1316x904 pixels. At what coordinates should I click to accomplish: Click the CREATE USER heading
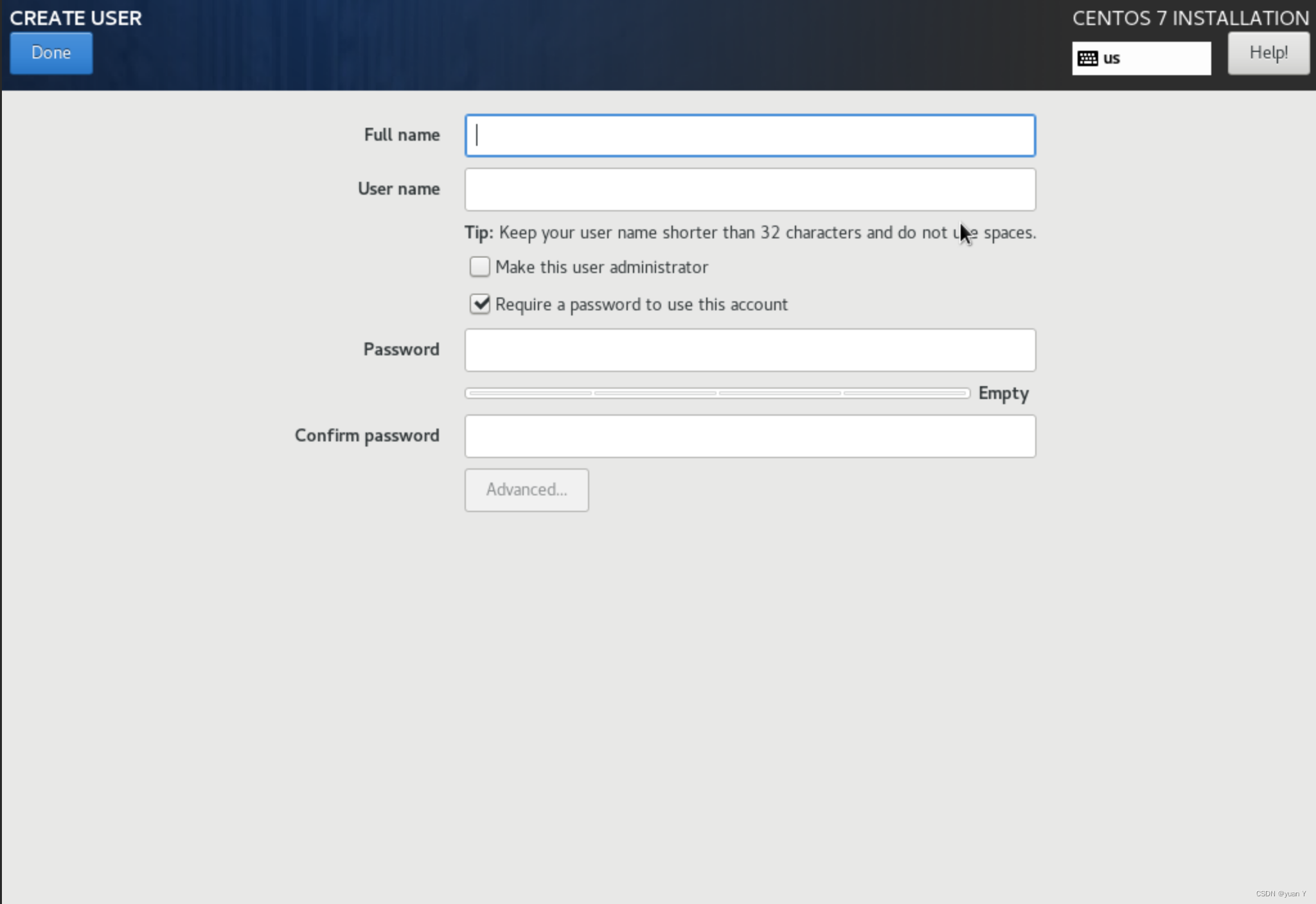(76, 18)
